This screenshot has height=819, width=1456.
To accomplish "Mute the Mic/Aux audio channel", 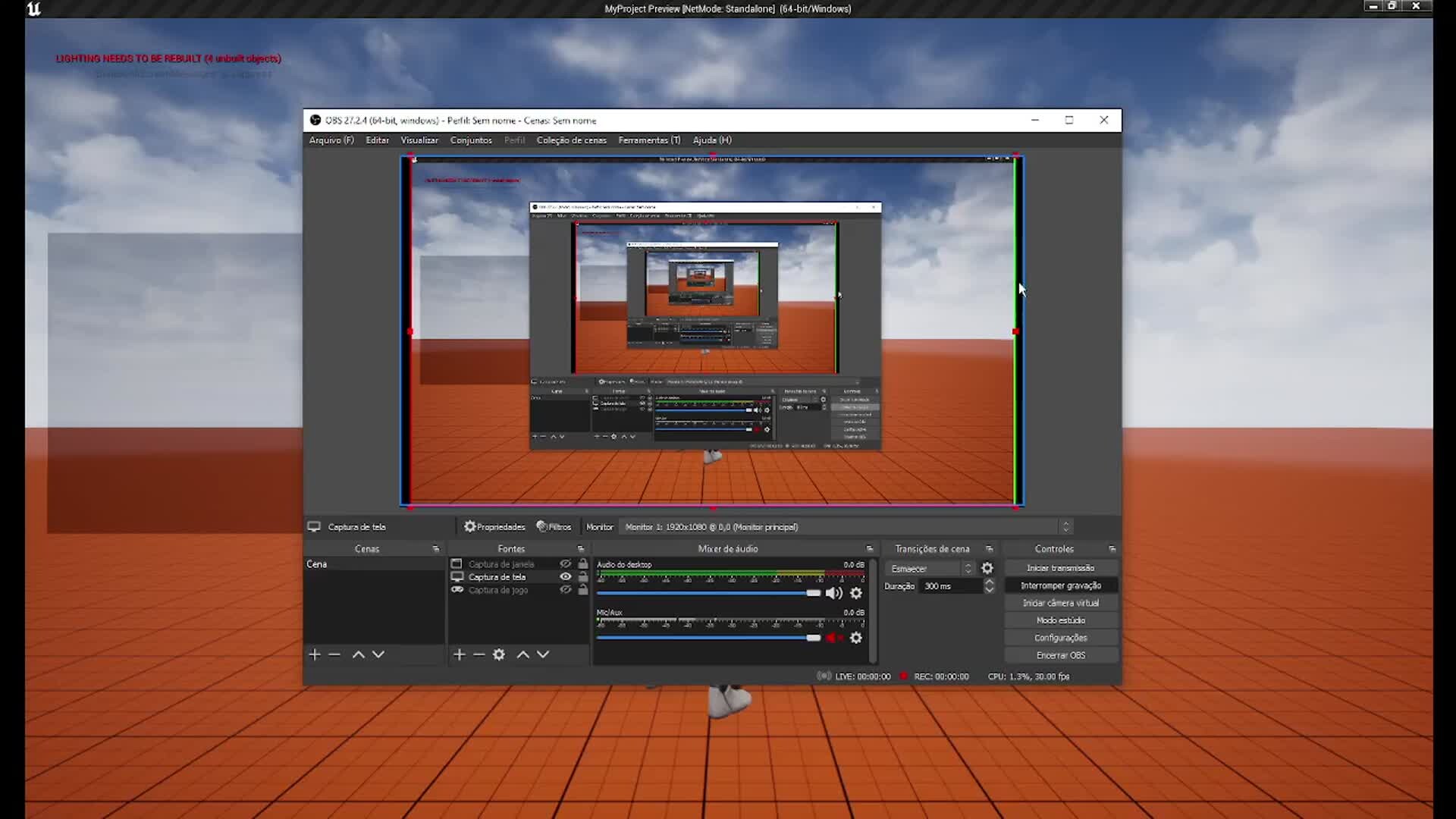I will (834, 638).
